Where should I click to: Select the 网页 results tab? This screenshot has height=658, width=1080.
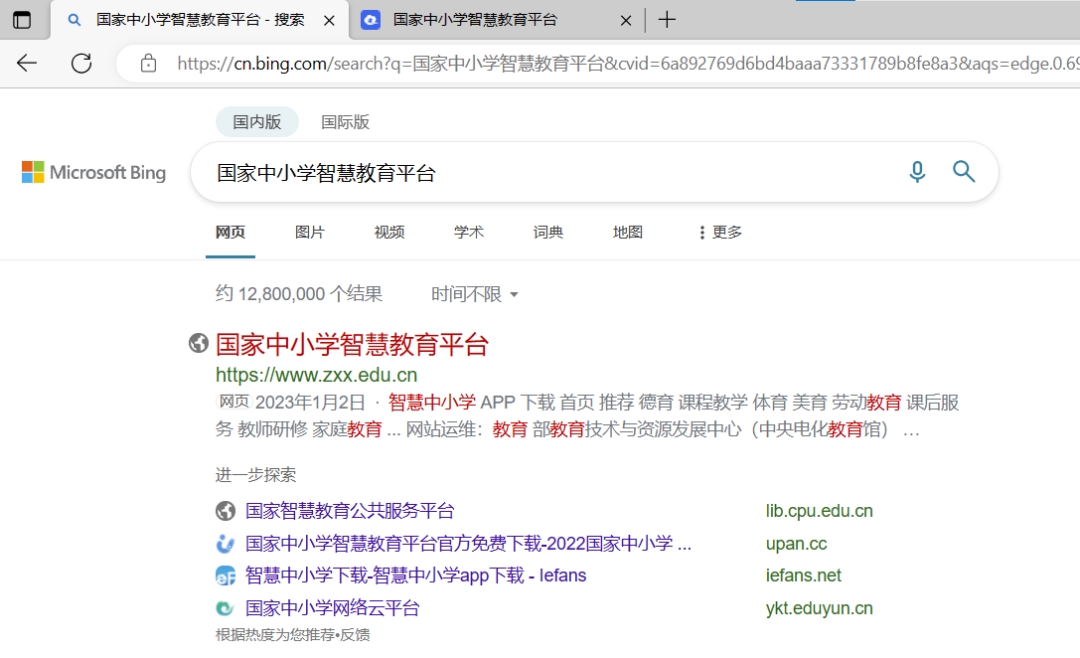coord(230,232)
